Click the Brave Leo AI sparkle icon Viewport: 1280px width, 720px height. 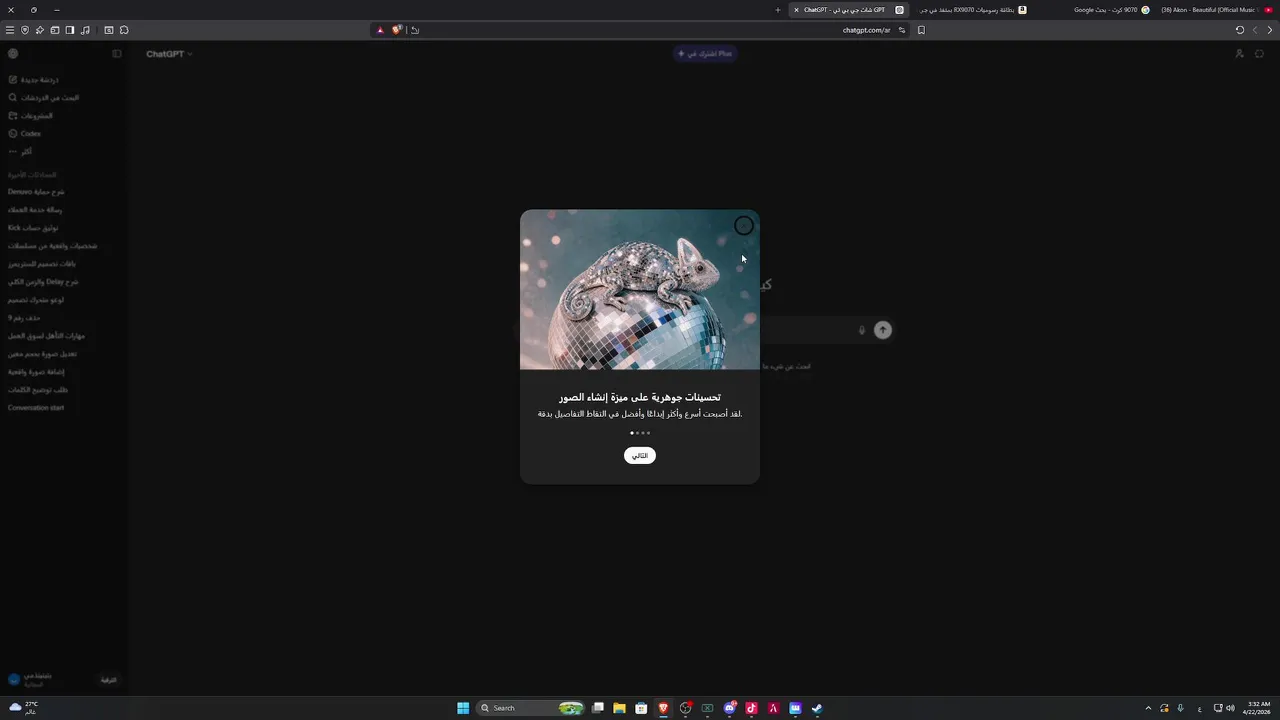pos(40,30)
